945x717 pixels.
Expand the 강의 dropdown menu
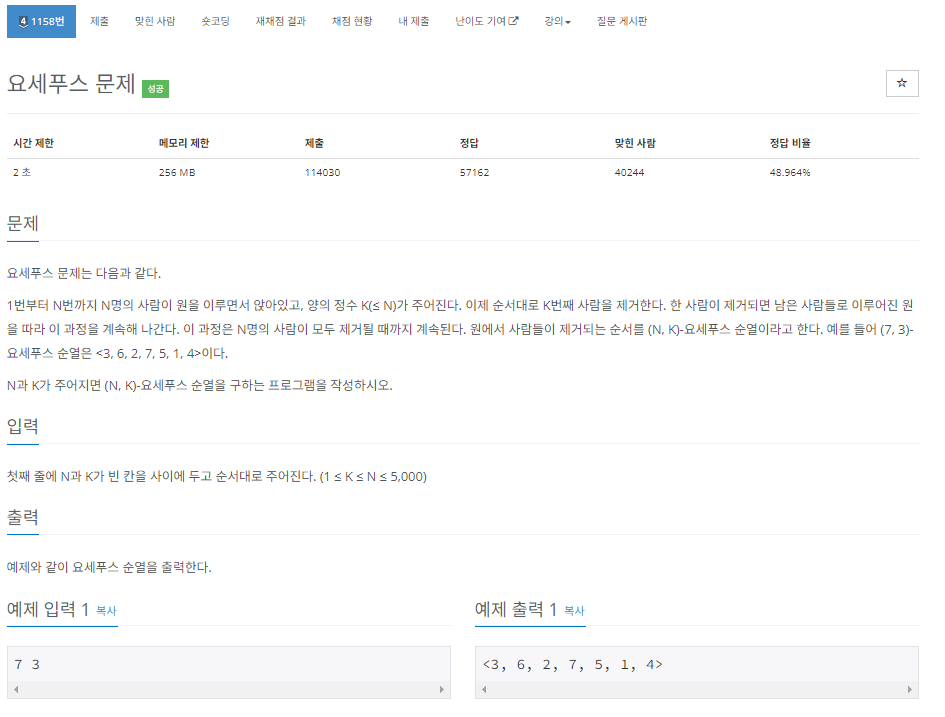(x=558, y=20)
